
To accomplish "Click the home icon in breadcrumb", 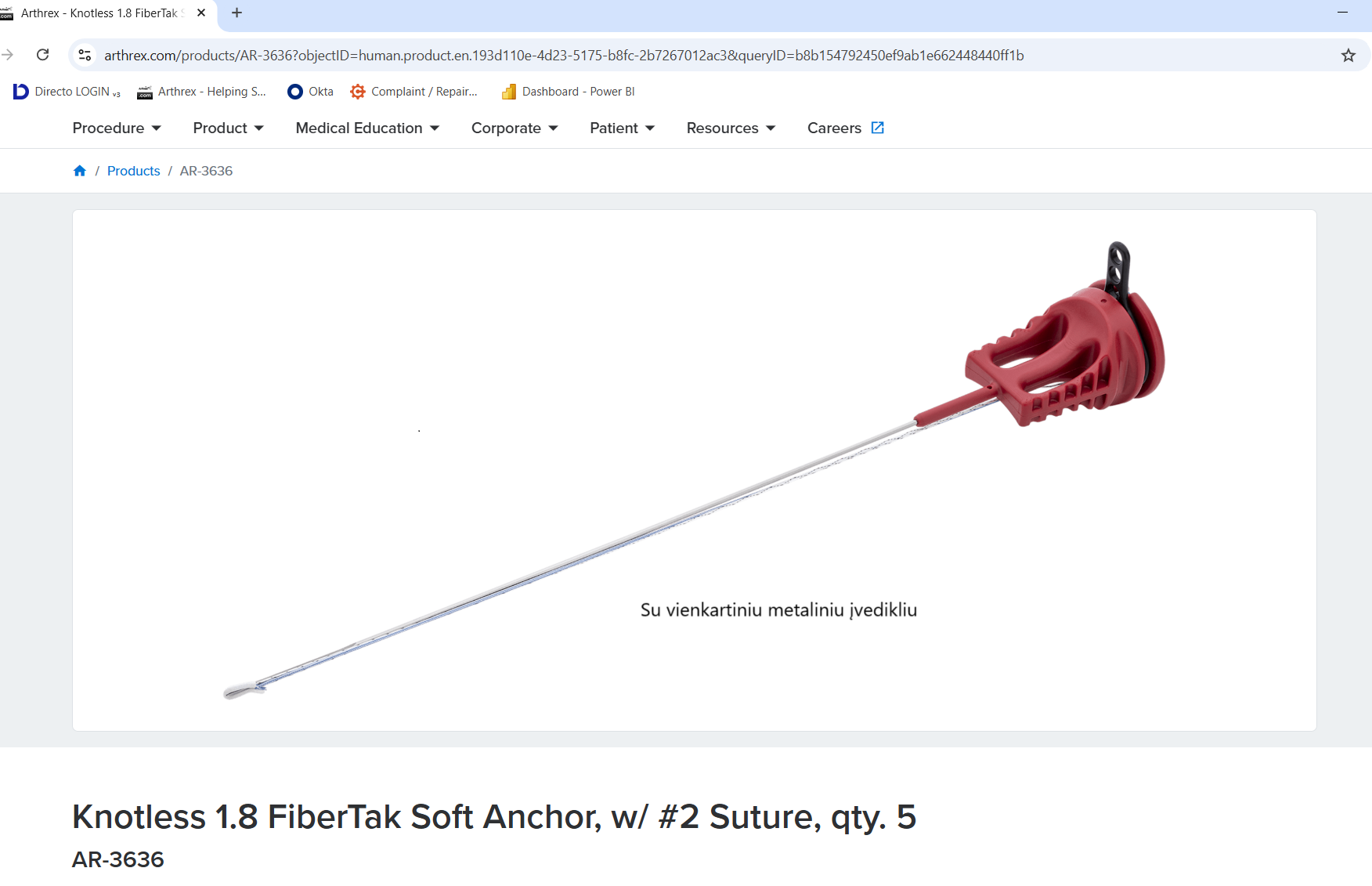I will [80, 171].
